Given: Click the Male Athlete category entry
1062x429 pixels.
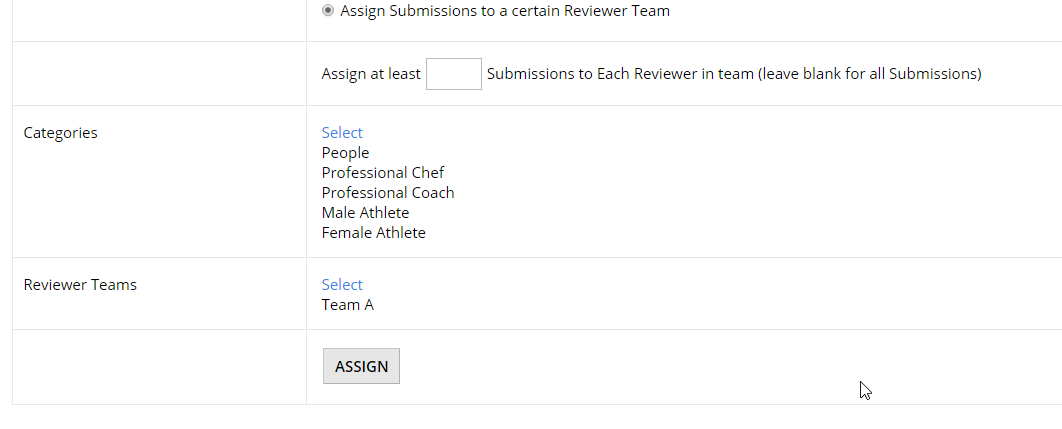Looking at the screenshot, I should 365,213.
